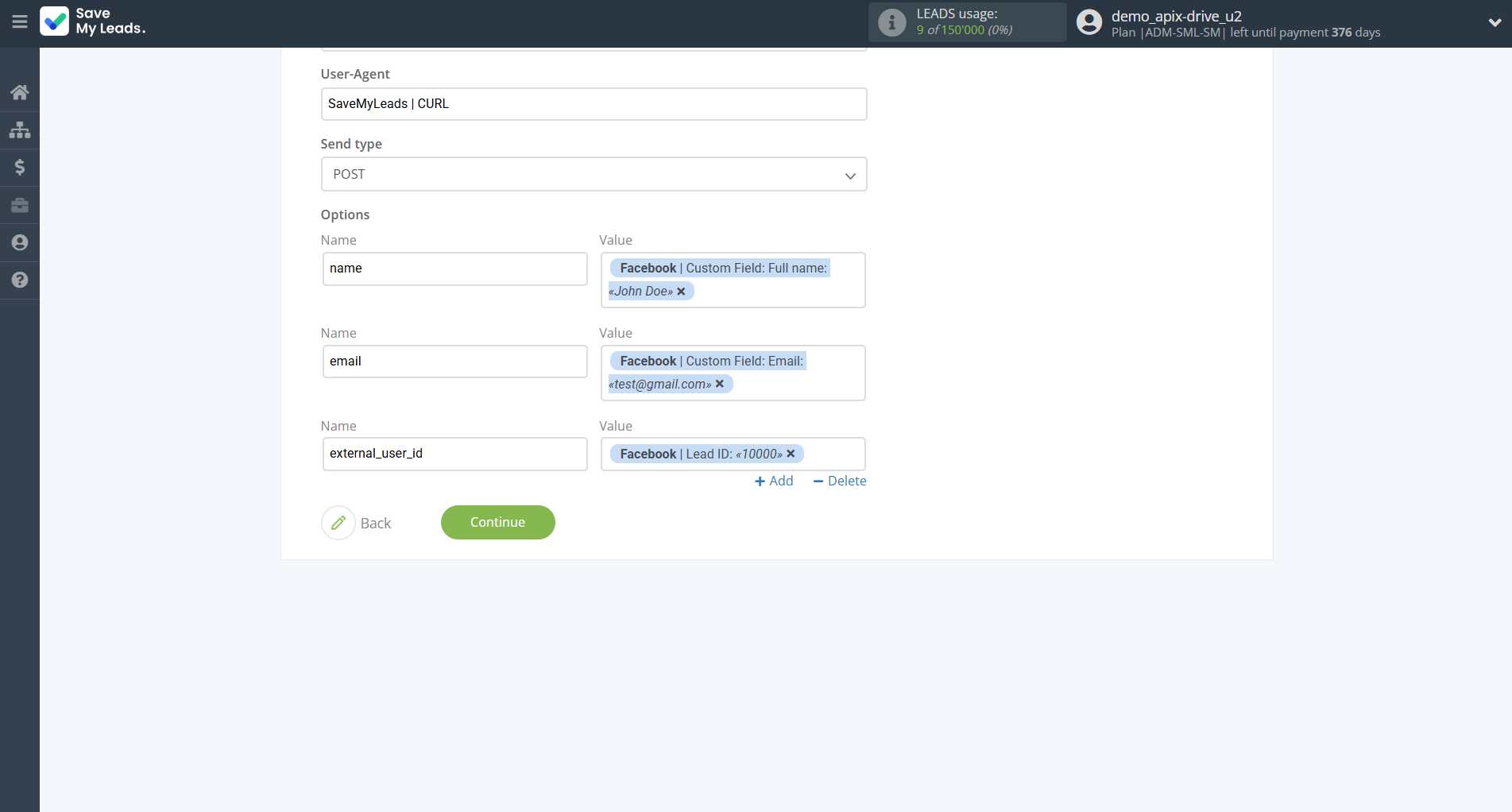Open the sidebar hamburger menu
The width and height of the screenshot is (1512, 812).
tap(20, 21)
